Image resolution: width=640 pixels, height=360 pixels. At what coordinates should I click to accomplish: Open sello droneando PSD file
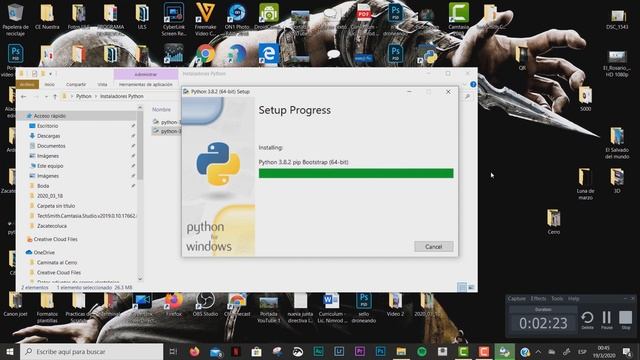tap(363, 308)
